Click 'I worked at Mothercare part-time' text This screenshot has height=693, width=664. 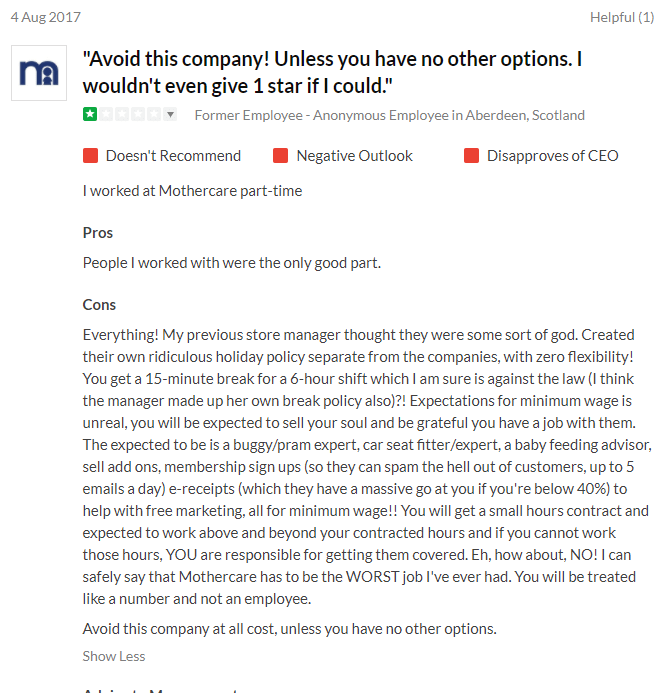[x=192, y=191]
